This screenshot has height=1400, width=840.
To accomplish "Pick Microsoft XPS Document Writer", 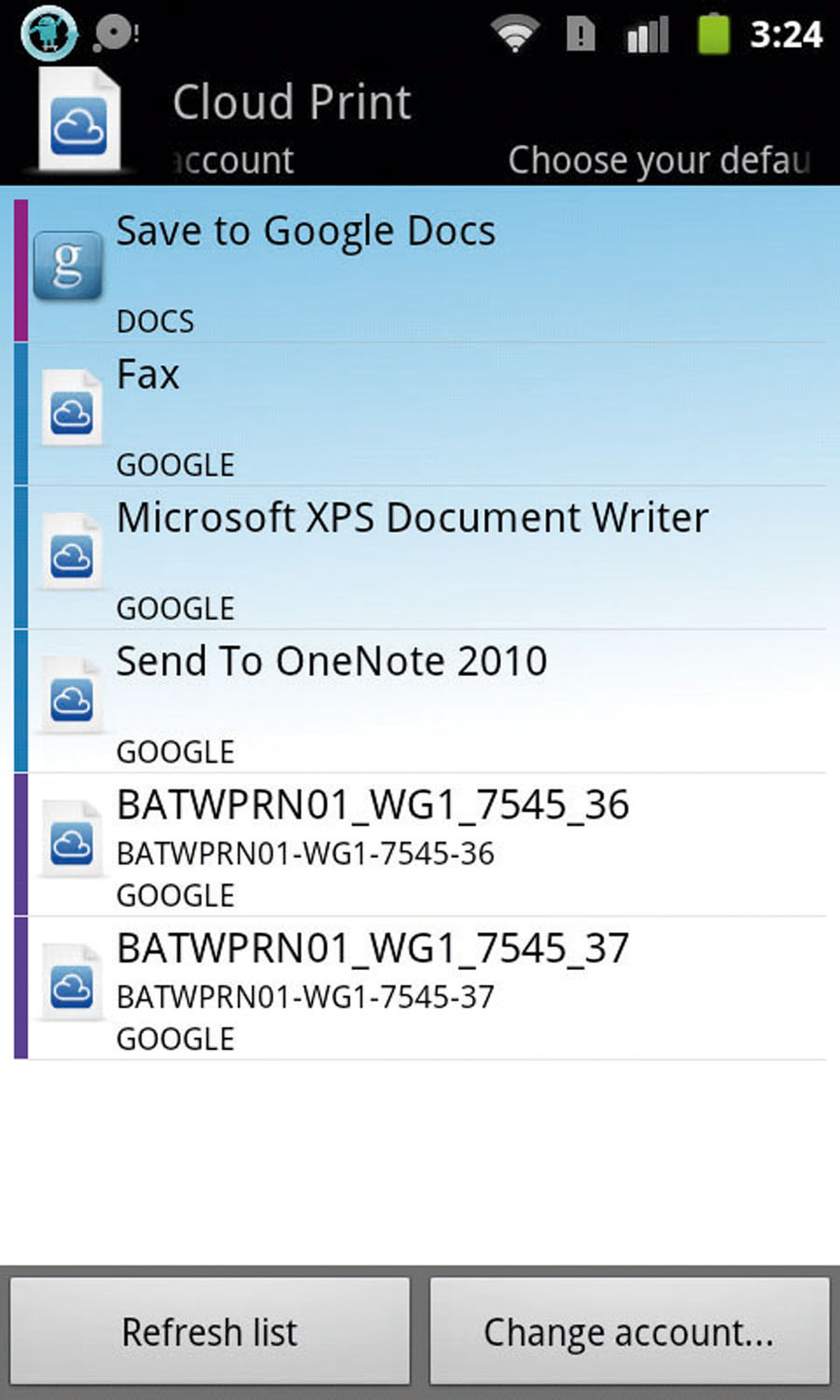I will pos(420,557).
